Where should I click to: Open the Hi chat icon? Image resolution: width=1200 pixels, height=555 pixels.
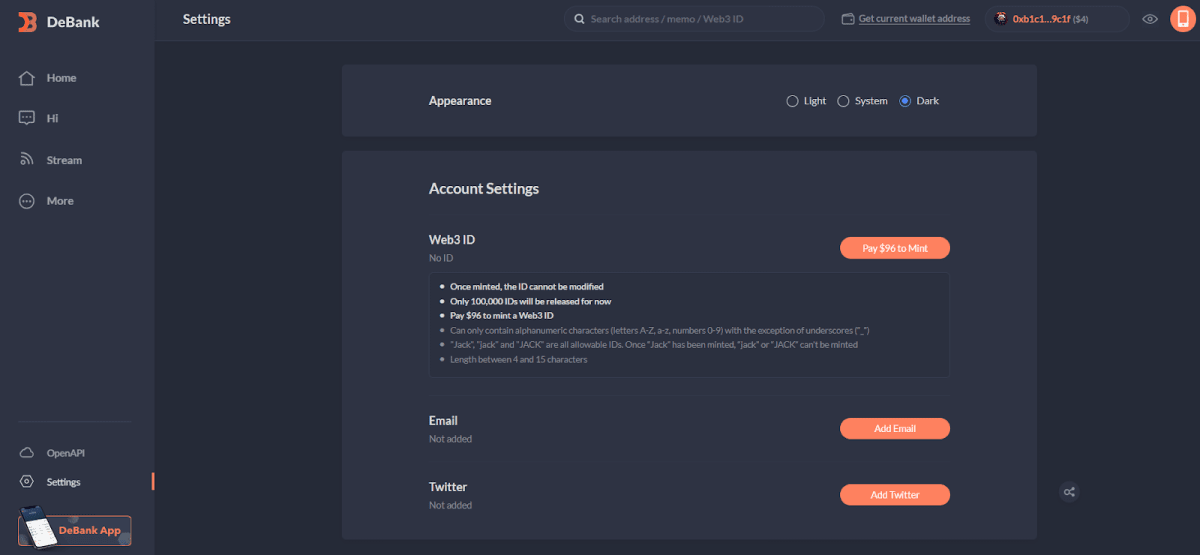click(27, 118)
